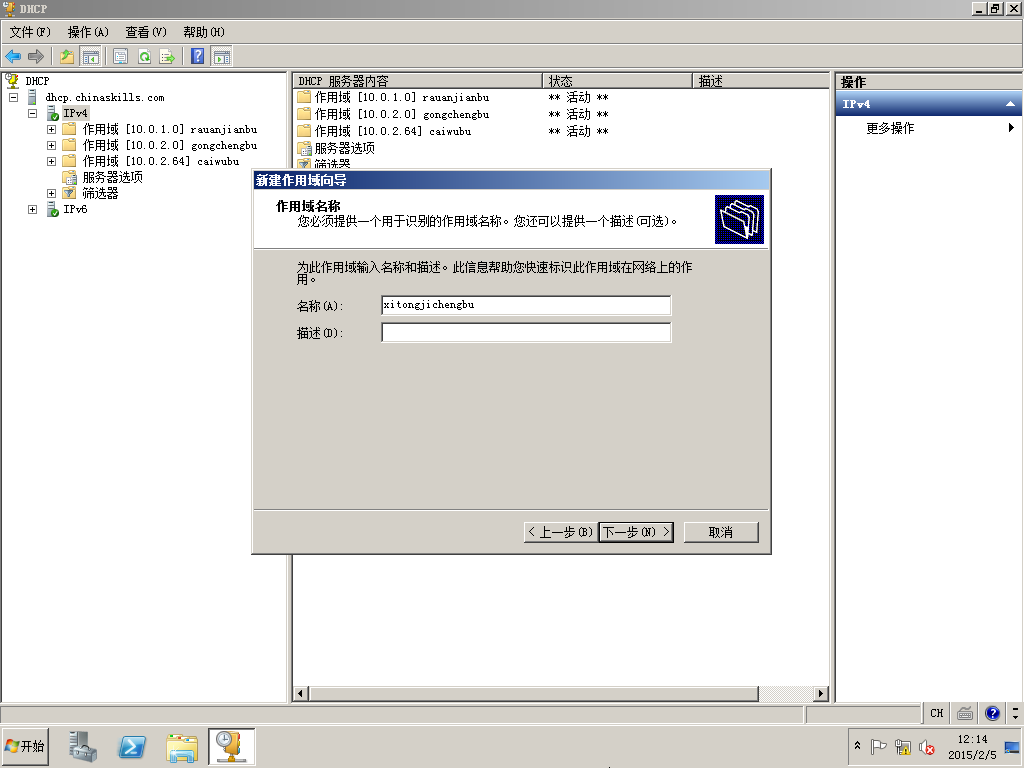Image resolution: width=1024 pixels, height=768 pixels.
Task: Click the horizontal scrollbar thumb in content pane
Action: pos(533,694)
